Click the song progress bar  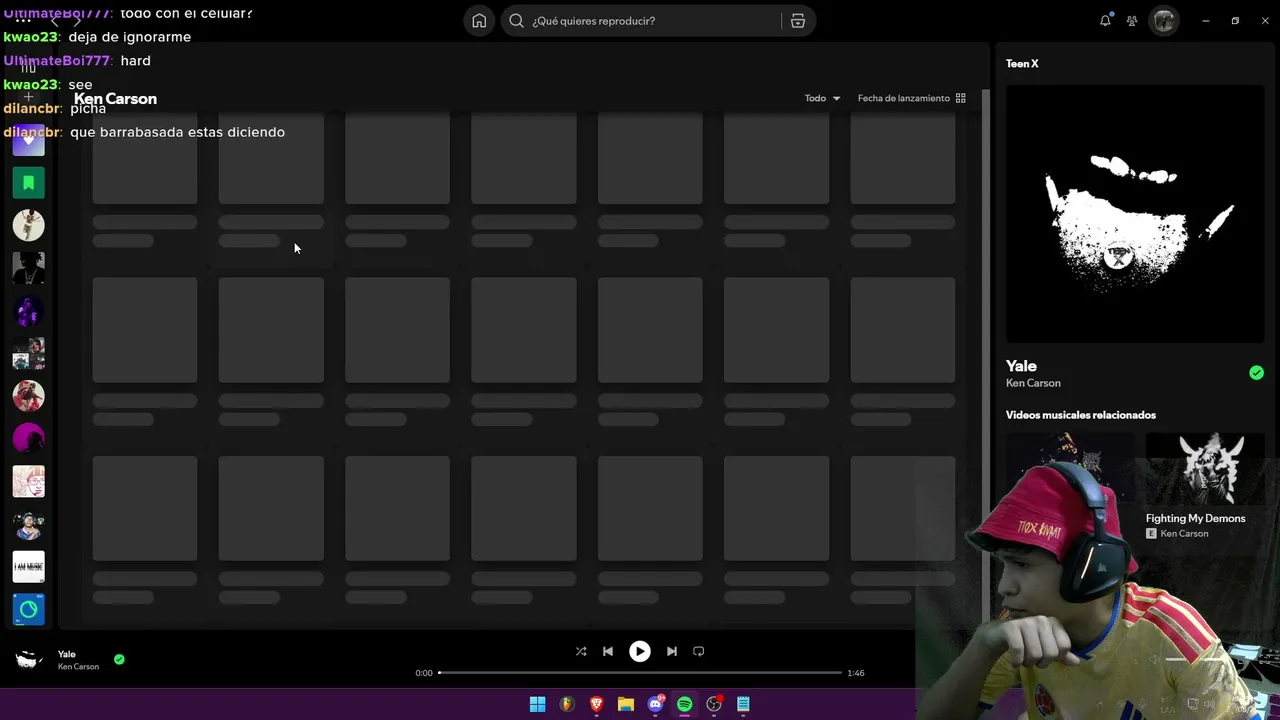tap(640, 673)
